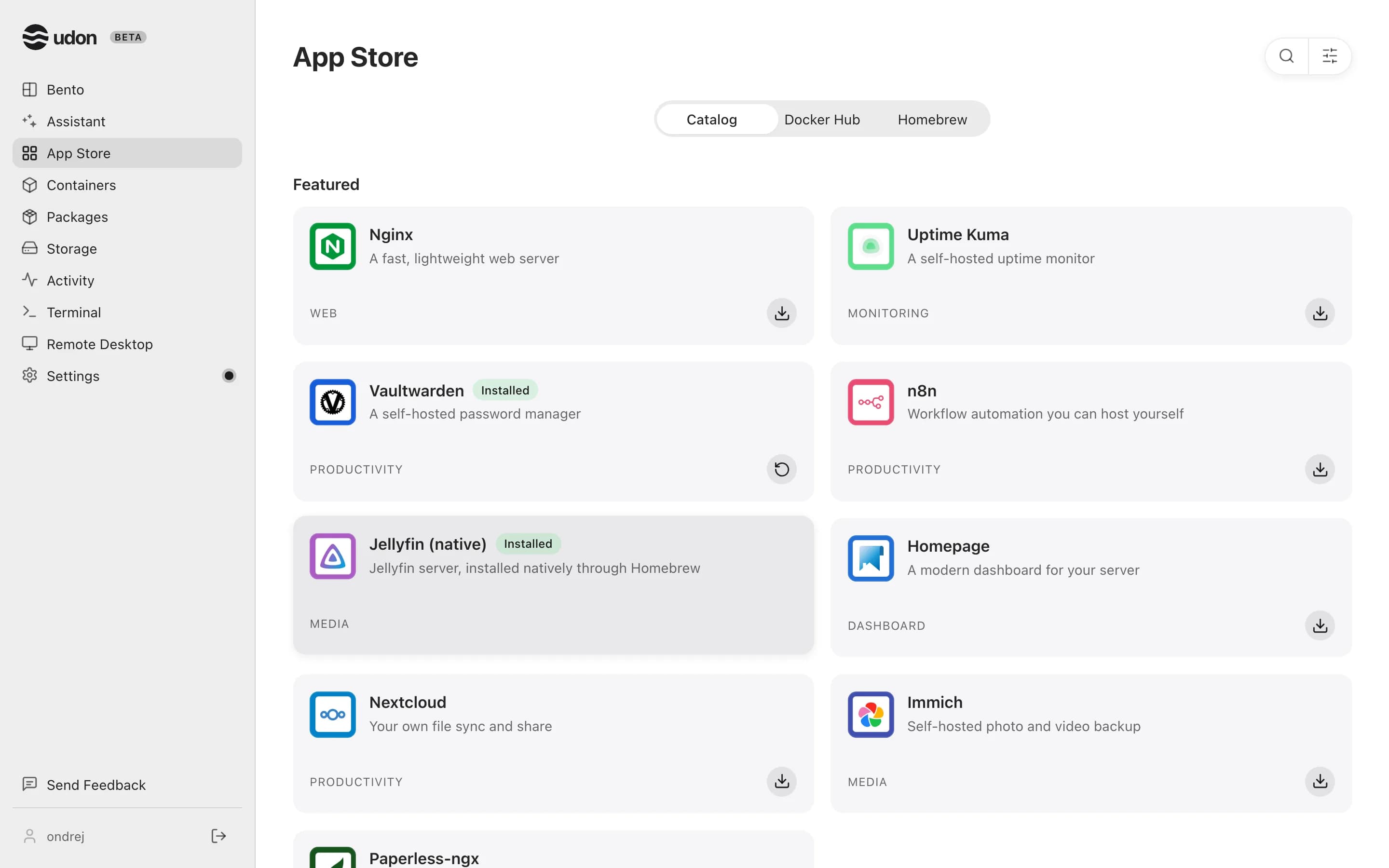Click the download icon on Nextcloud card

pos(782,781)
